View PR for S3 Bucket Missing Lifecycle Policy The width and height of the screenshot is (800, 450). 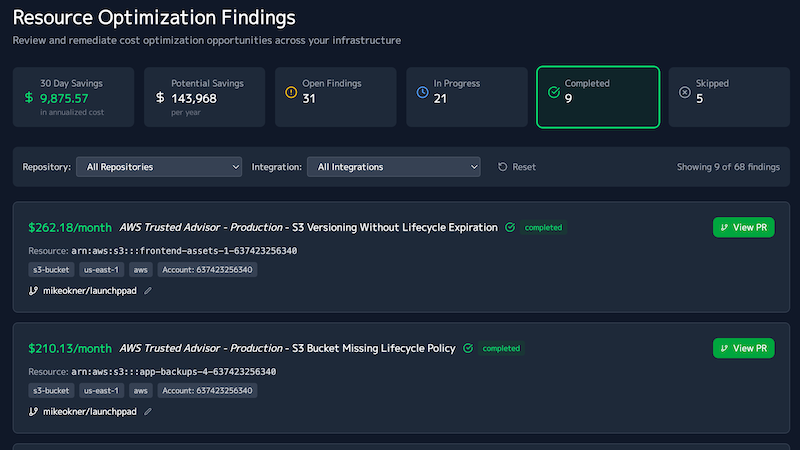tap(744, 348)
